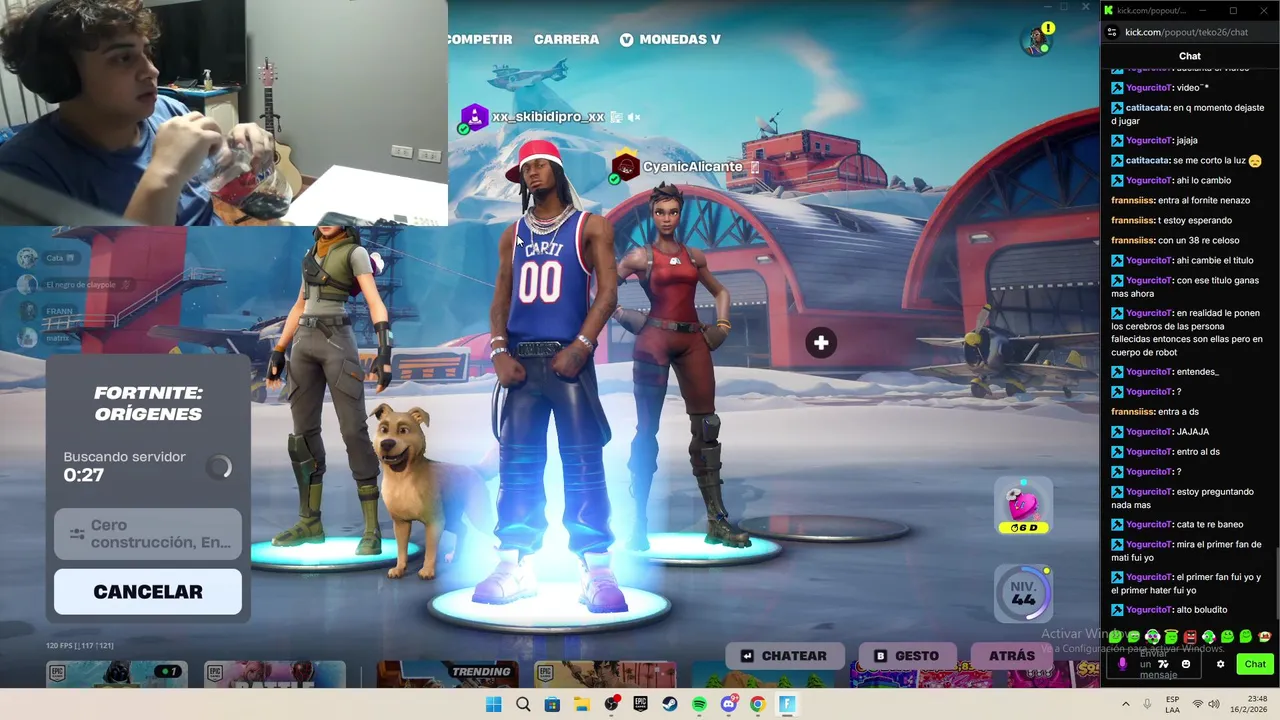Insert the red angry Kick emote
Viewport: 1280px width, 720px height.
1190,637
